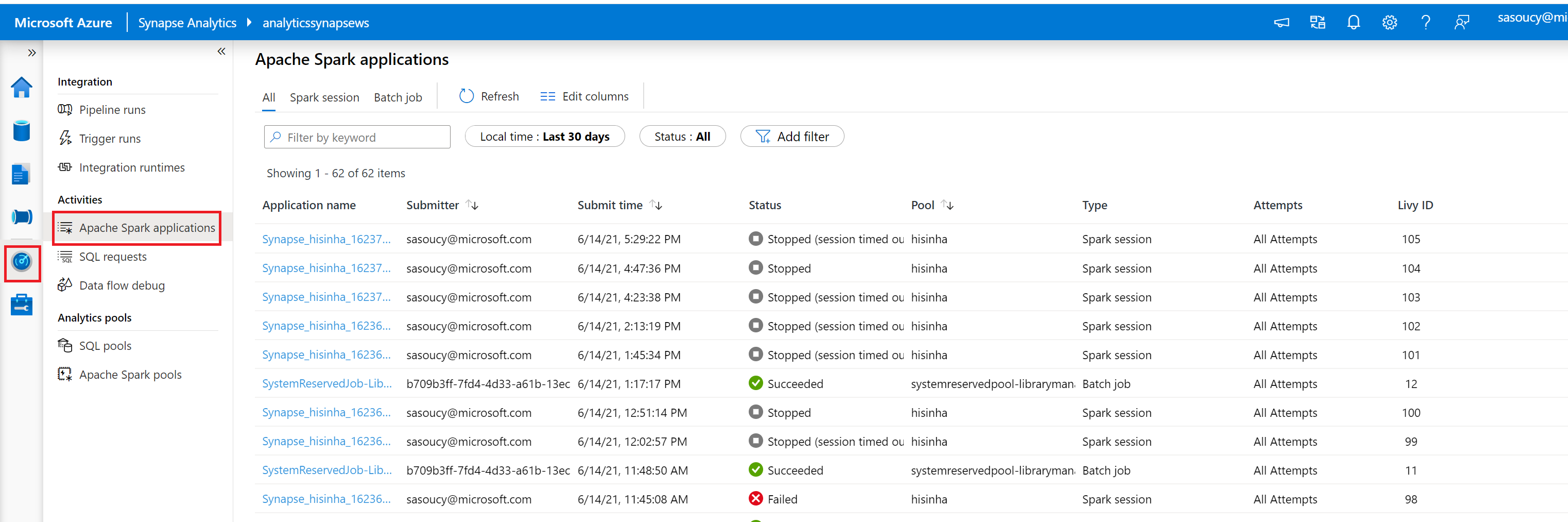Focus the Filter by keyword box
The width and height of the screenshot is (1568, 522).
point(357,137)
